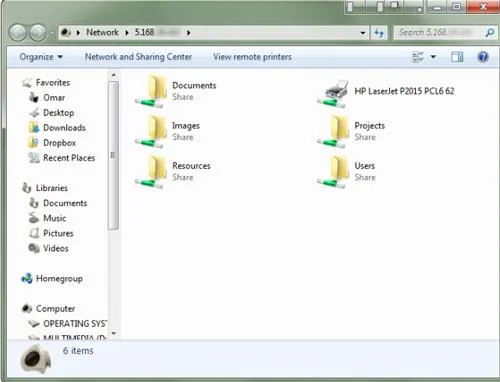The width and height of the screenshot is (500, 382).
Task: Click the HP LaserJet P2015 PCL6 62 label
Action: click(404, 91)
